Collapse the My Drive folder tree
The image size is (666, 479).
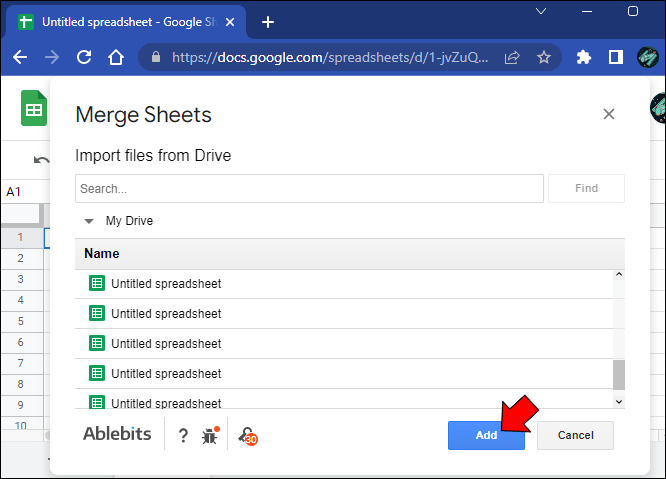click(89, 221)
